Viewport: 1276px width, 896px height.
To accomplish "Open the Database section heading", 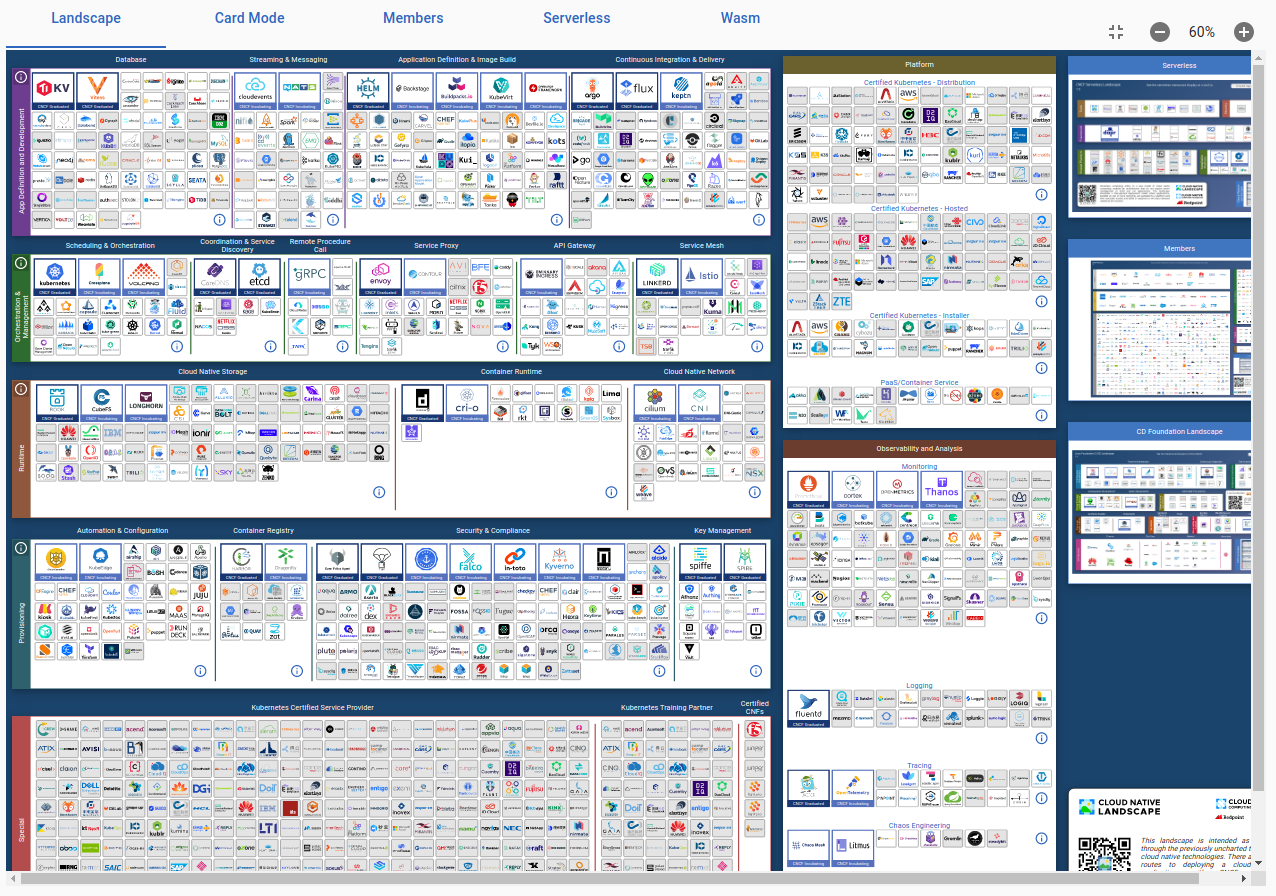I will coord(131,60).
